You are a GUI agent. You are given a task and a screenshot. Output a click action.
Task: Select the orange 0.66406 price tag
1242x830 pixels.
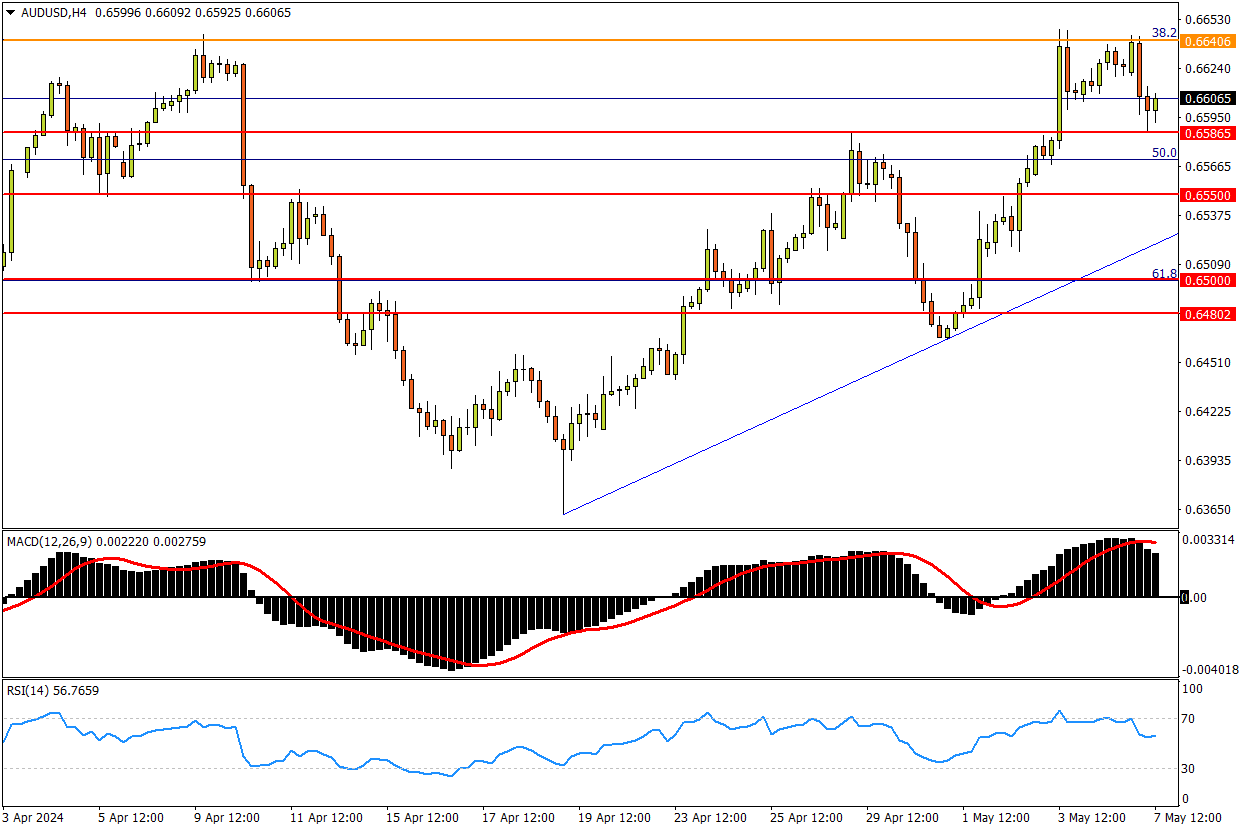1209,41
